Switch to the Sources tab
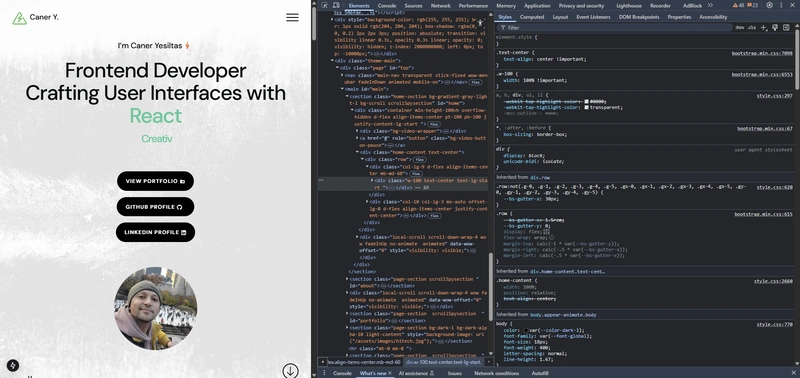The width and height of the screenshot is (800, 378). pyautogui.click(x=413, y=6)
